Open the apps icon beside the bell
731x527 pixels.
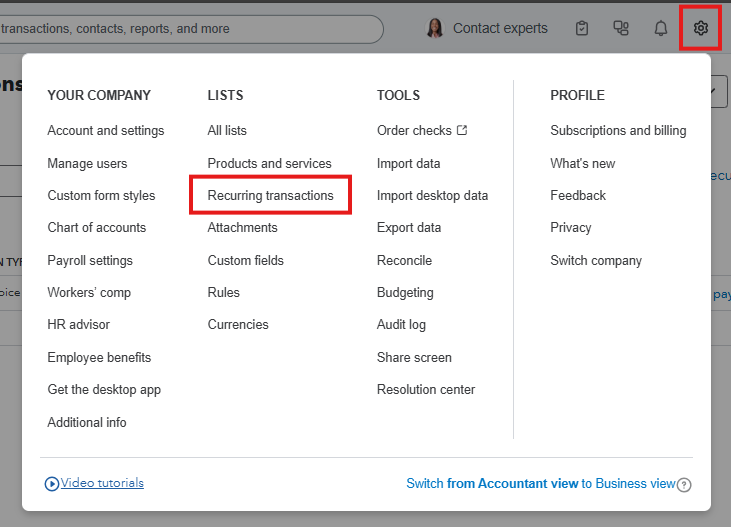tap(621, 28)
